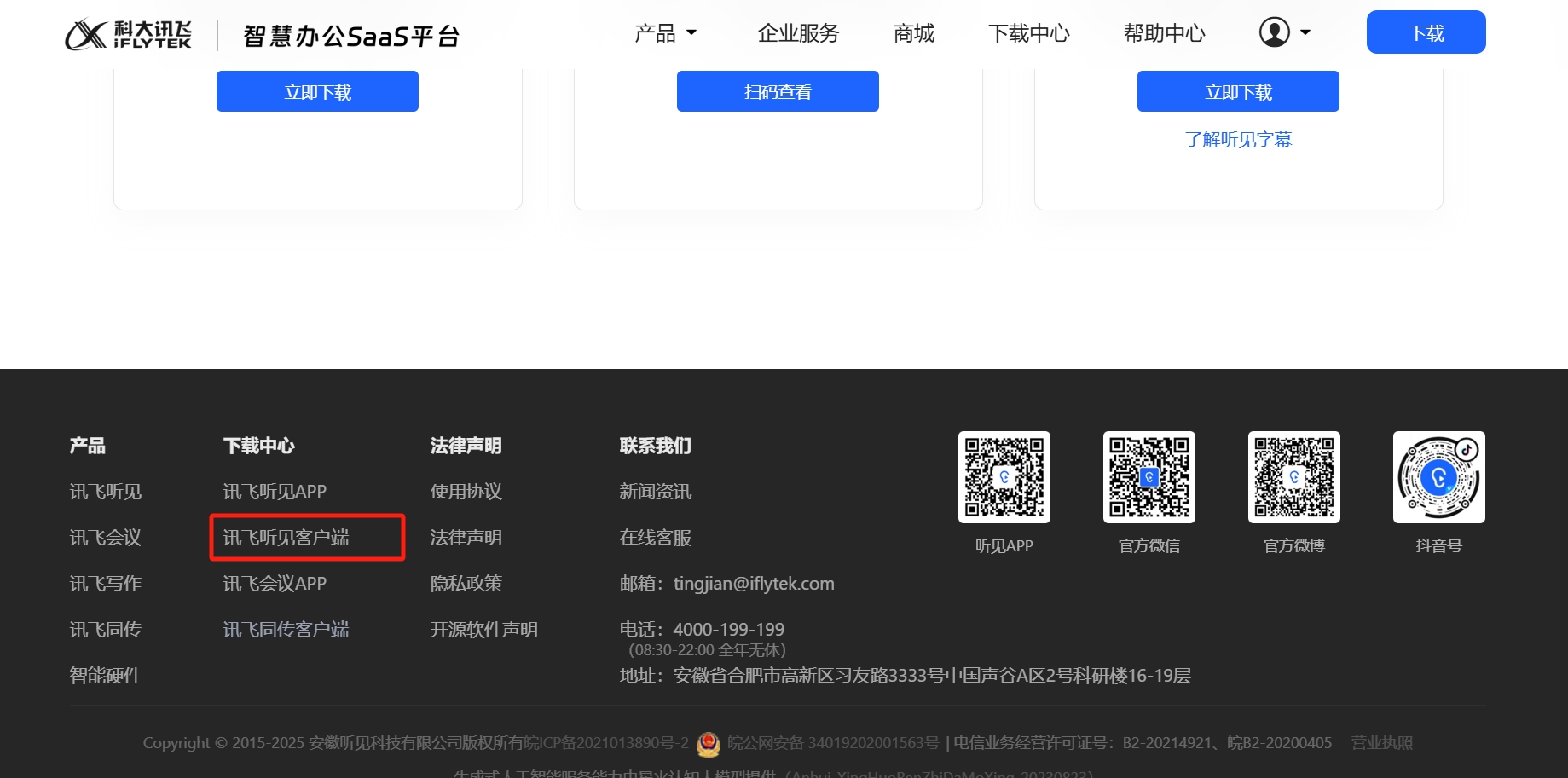Open 讯飞写作 footer link
This screenshot has width=1568, height=778.
pyautogui.click(x=106, y=584)
